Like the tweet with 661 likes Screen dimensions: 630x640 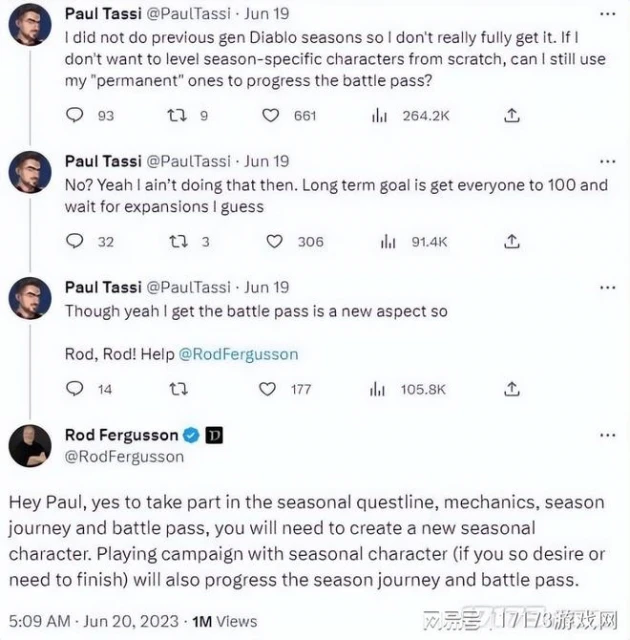tap(271, 116)
